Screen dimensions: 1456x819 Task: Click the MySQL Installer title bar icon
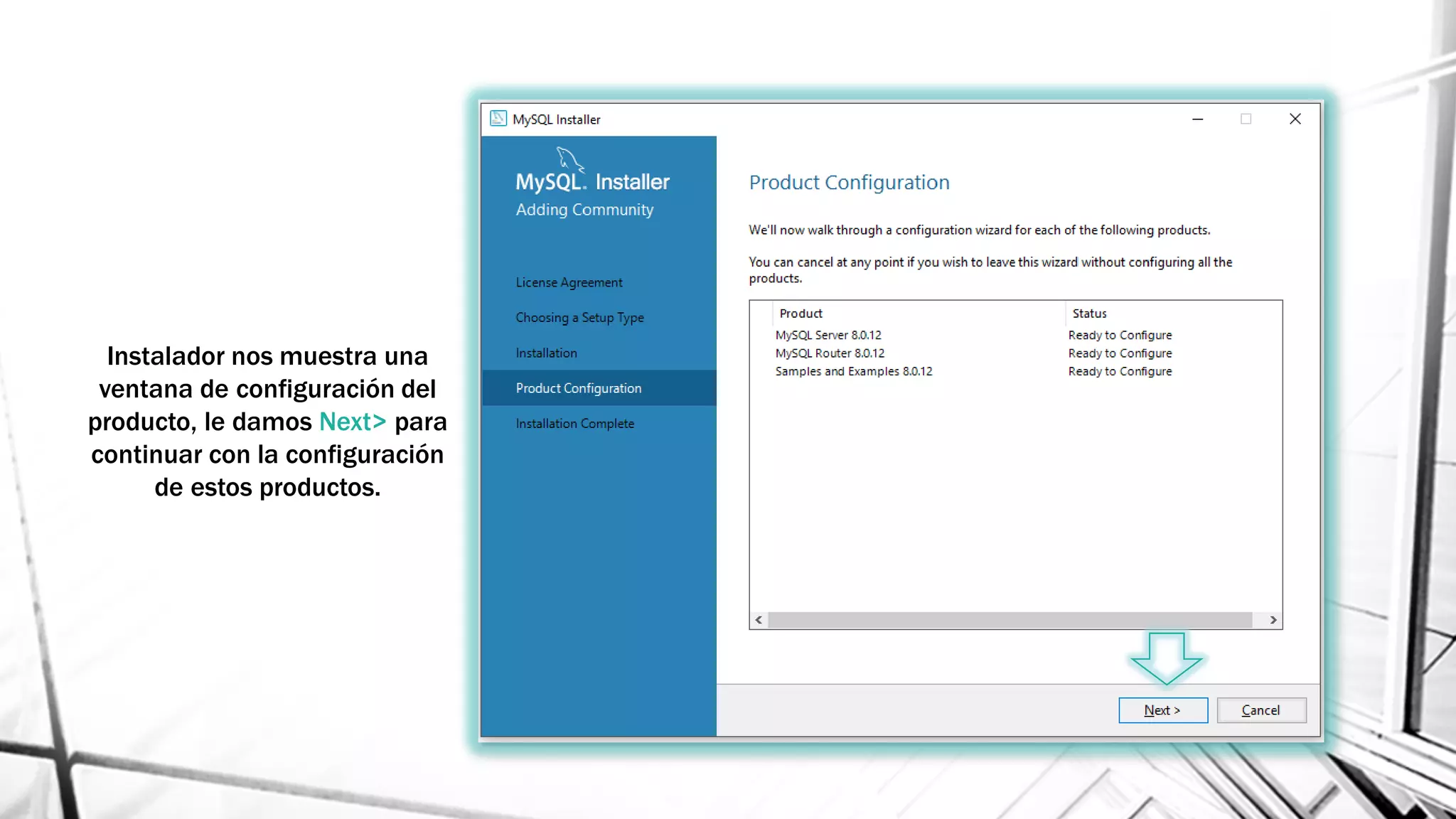(x=498, y=119)
